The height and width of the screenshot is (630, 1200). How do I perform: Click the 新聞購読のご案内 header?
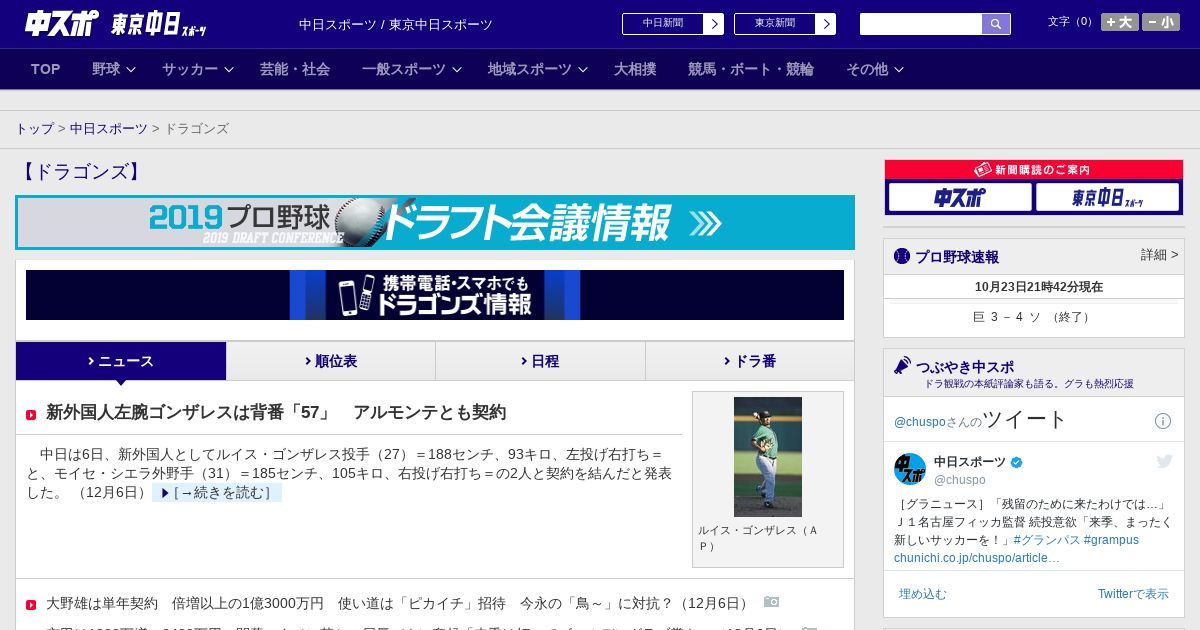(x=1033, y=170)
